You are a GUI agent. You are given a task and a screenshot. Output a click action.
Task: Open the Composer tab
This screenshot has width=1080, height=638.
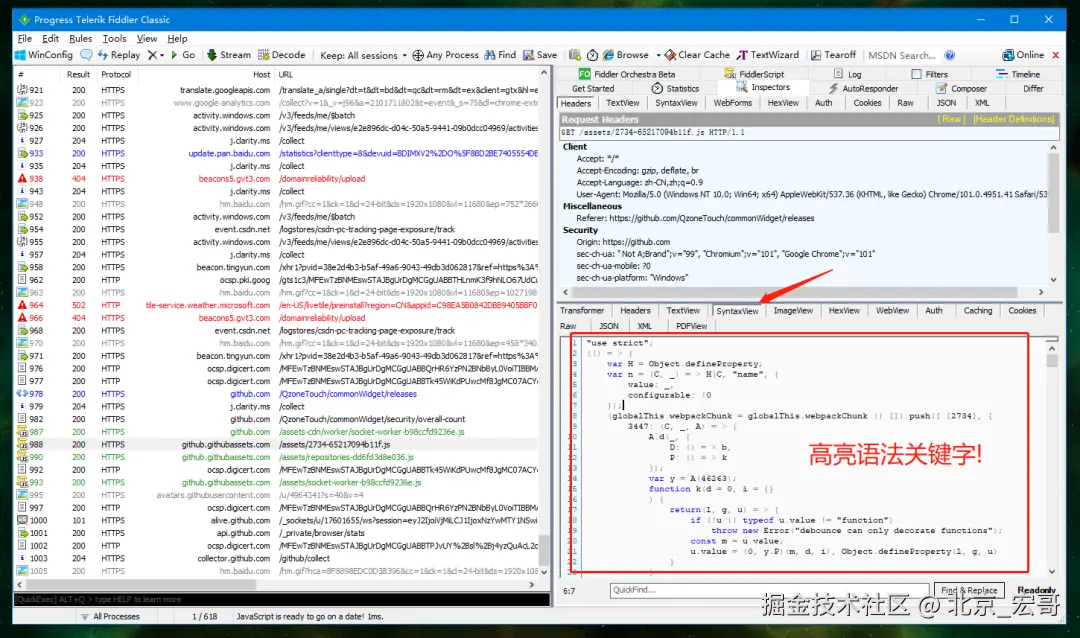(962, 88)
